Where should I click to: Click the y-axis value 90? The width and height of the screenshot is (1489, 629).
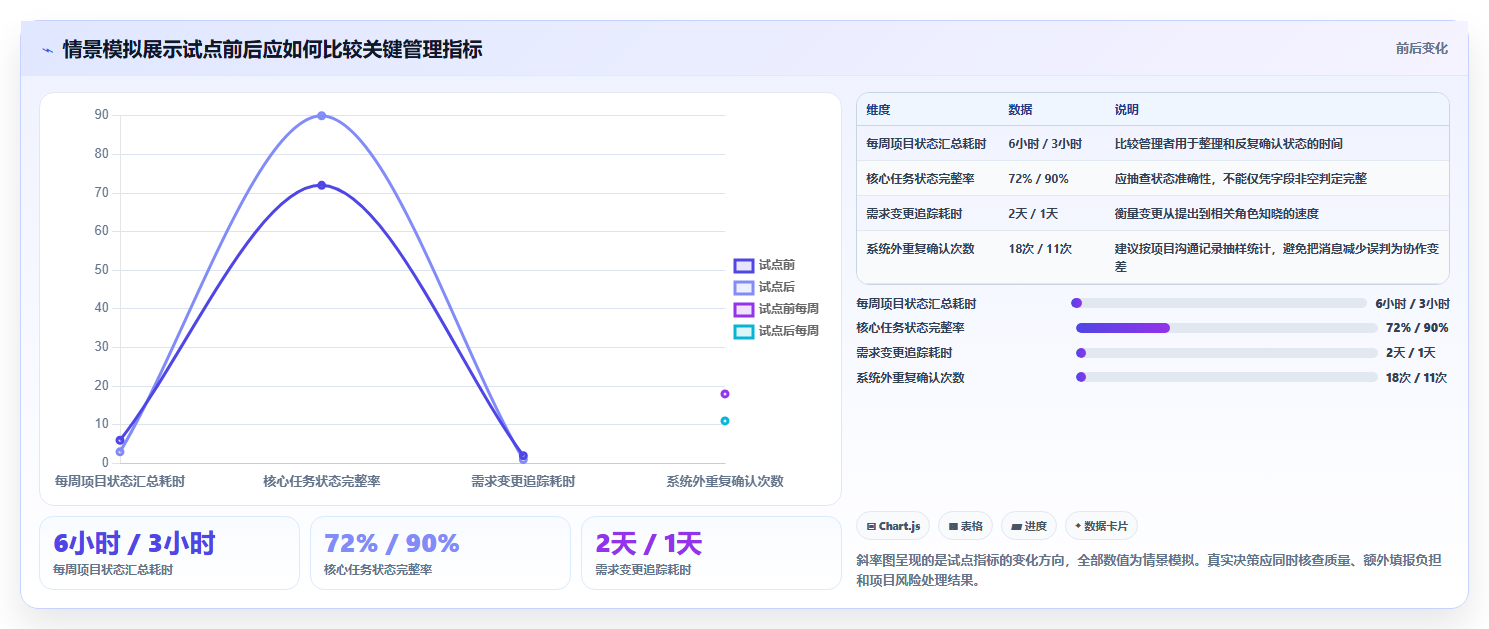point(101,115)
